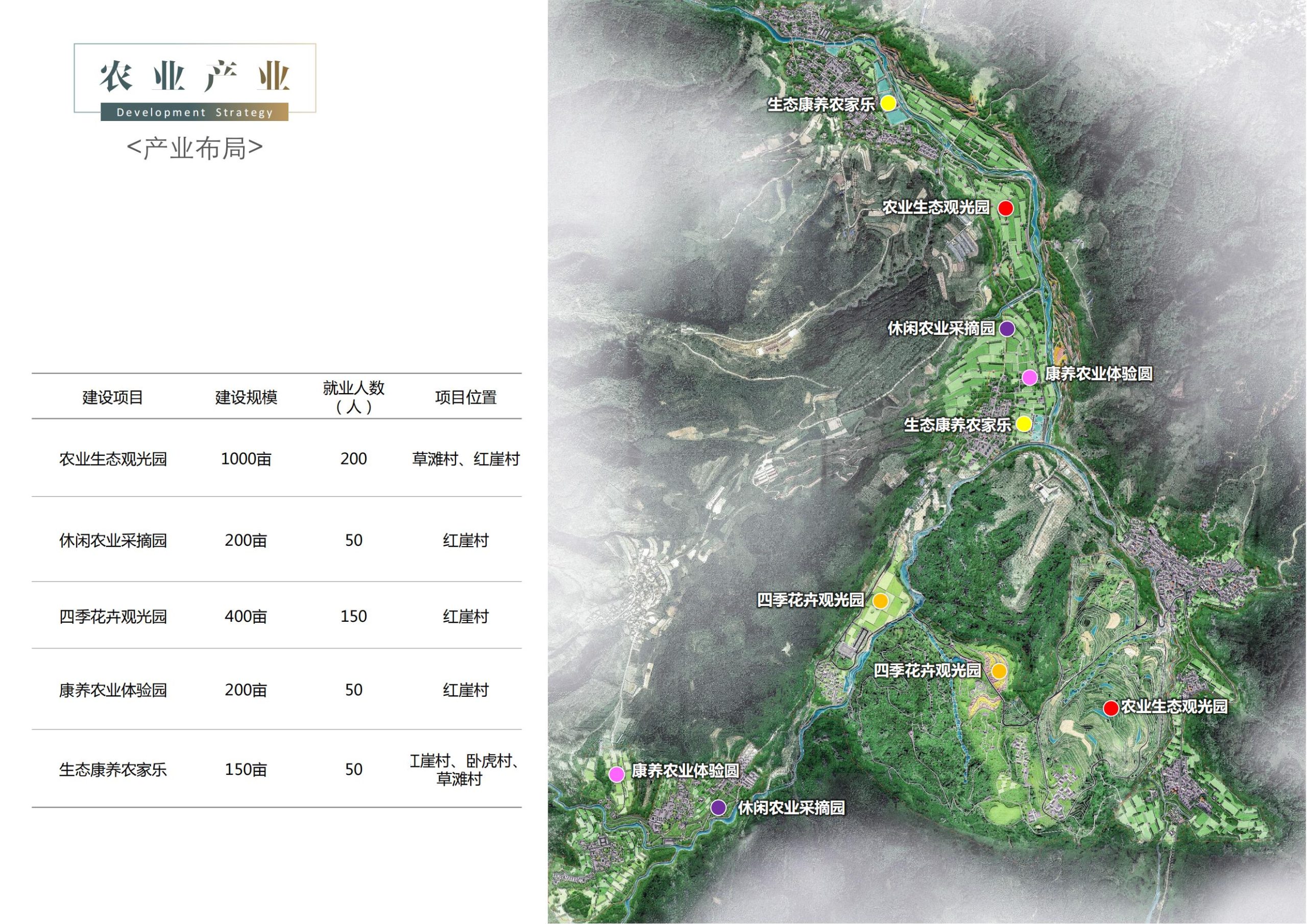Viewport: 1307px width, 924px height.
Task: Click the 150 employment value
Action: 353,616
